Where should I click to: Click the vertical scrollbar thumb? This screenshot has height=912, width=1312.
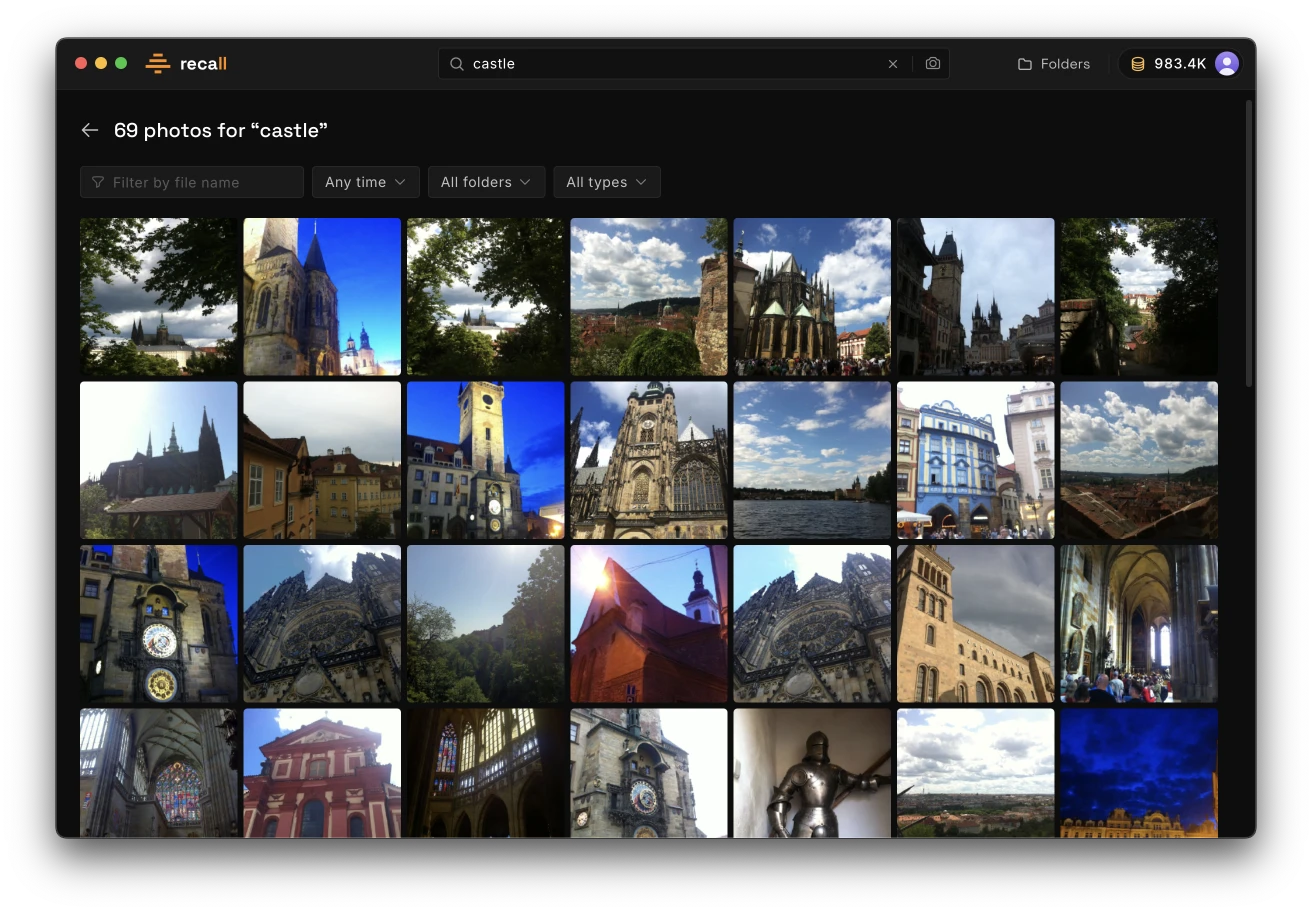(x=1248, y=243)
